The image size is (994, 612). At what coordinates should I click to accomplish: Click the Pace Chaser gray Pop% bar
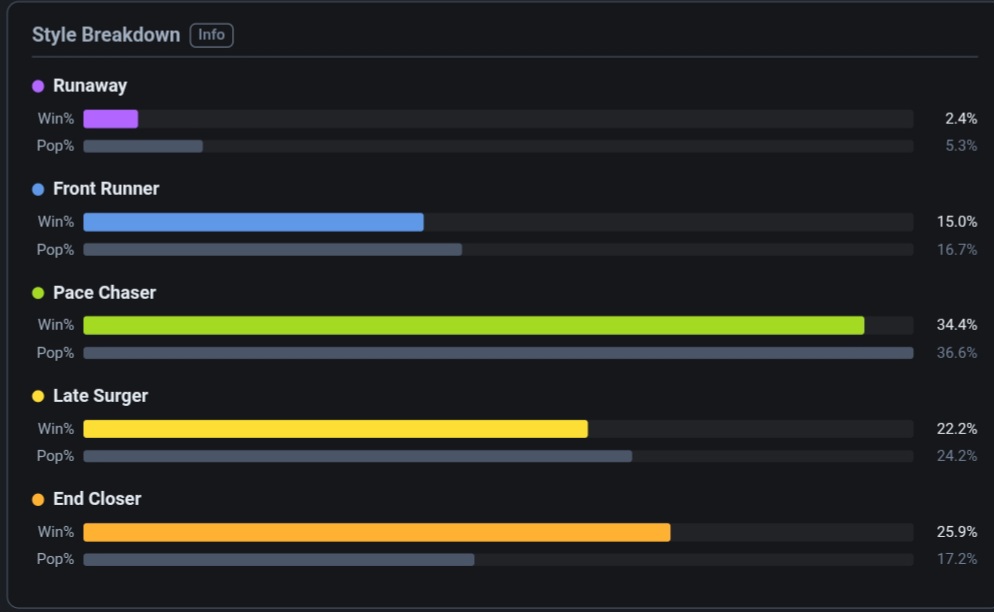coord(498,353)
